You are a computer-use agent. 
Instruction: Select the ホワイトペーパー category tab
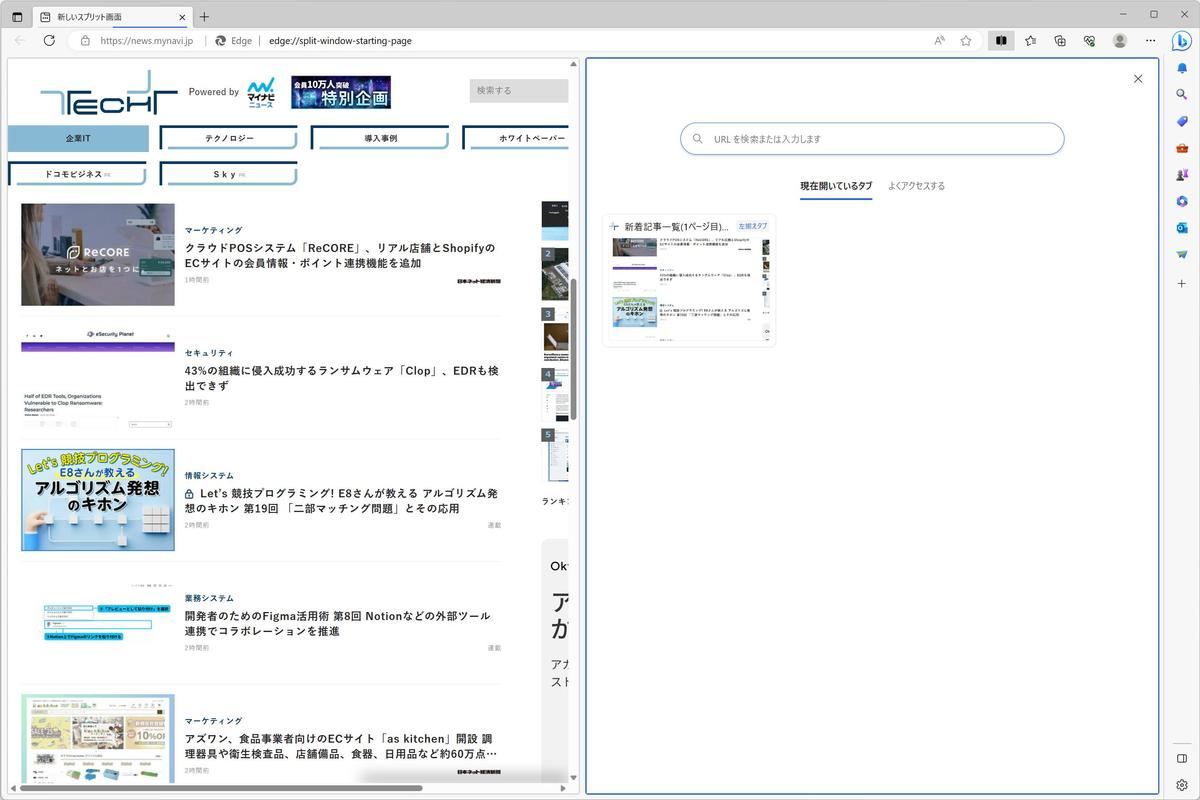pos(516,138)
